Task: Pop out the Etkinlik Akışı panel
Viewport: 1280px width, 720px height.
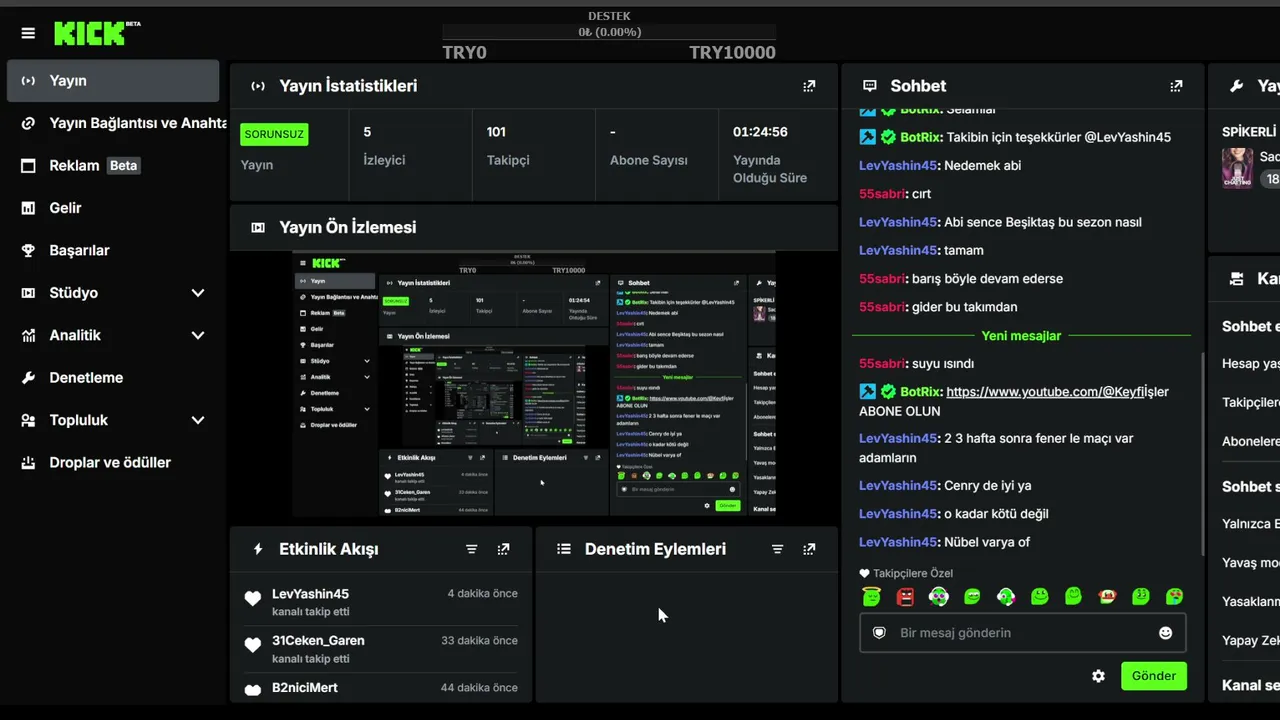Action: tap(503, 549)
